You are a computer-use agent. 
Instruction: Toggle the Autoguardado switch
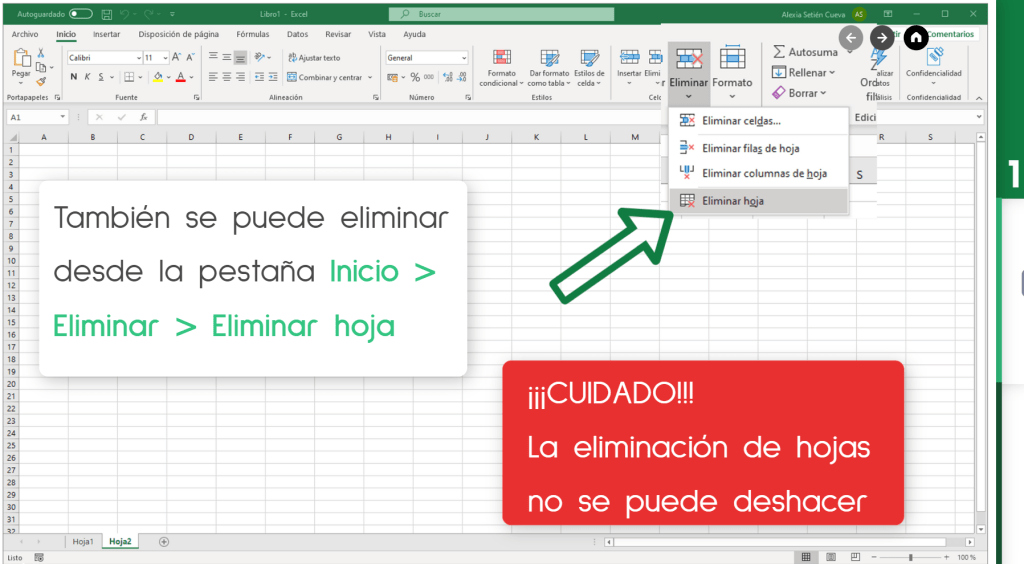coord(81,14)
